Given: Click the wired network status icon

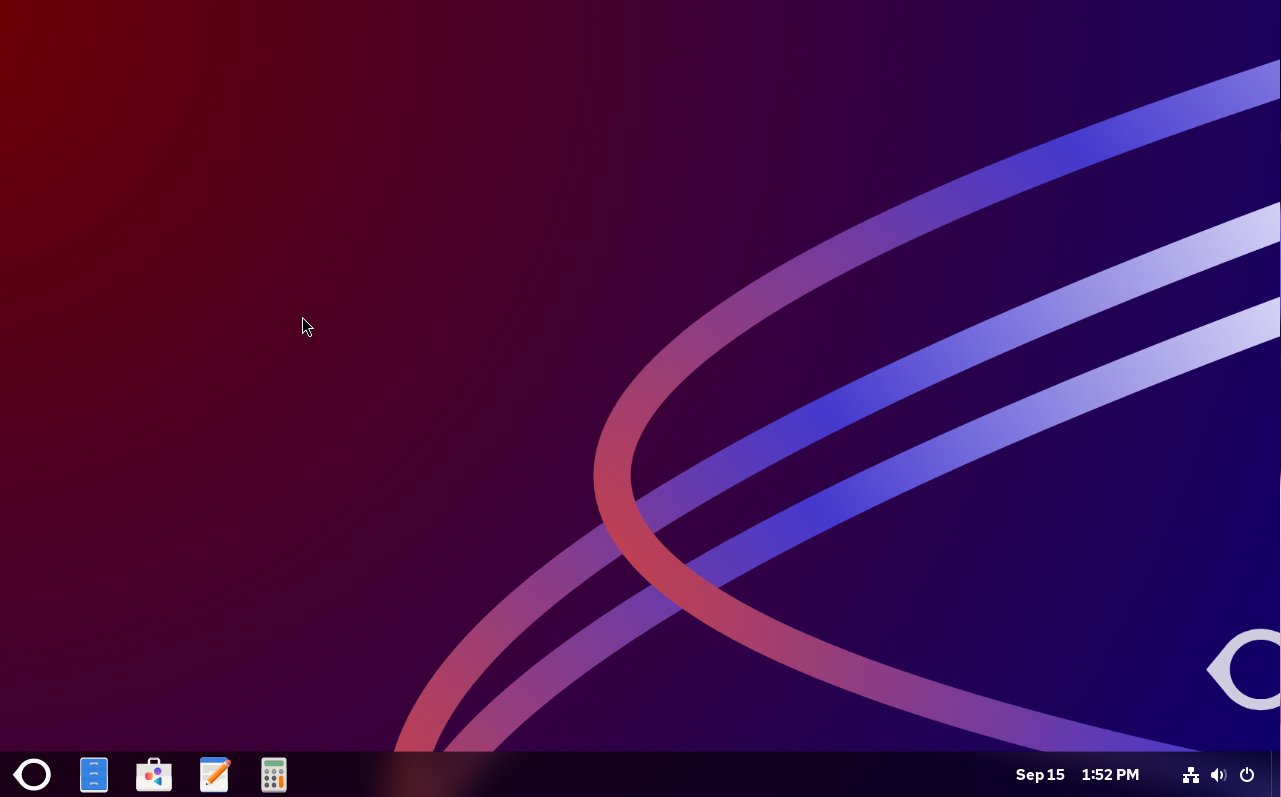Looking at the screenshot, I should tap(1191, 775).
